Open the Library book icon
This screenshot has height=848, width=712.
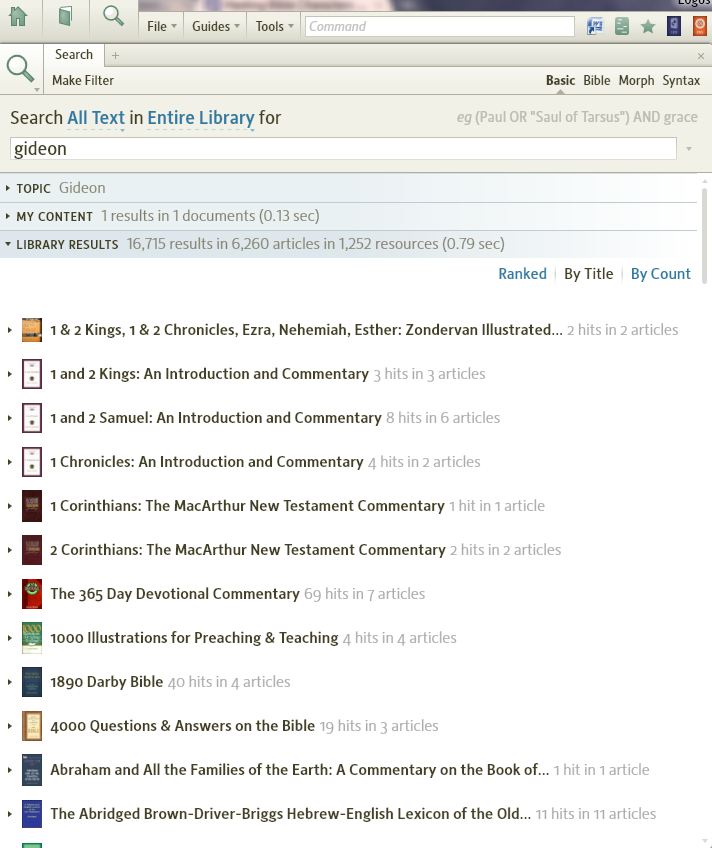pyautogui.click(x=65, y=16)
